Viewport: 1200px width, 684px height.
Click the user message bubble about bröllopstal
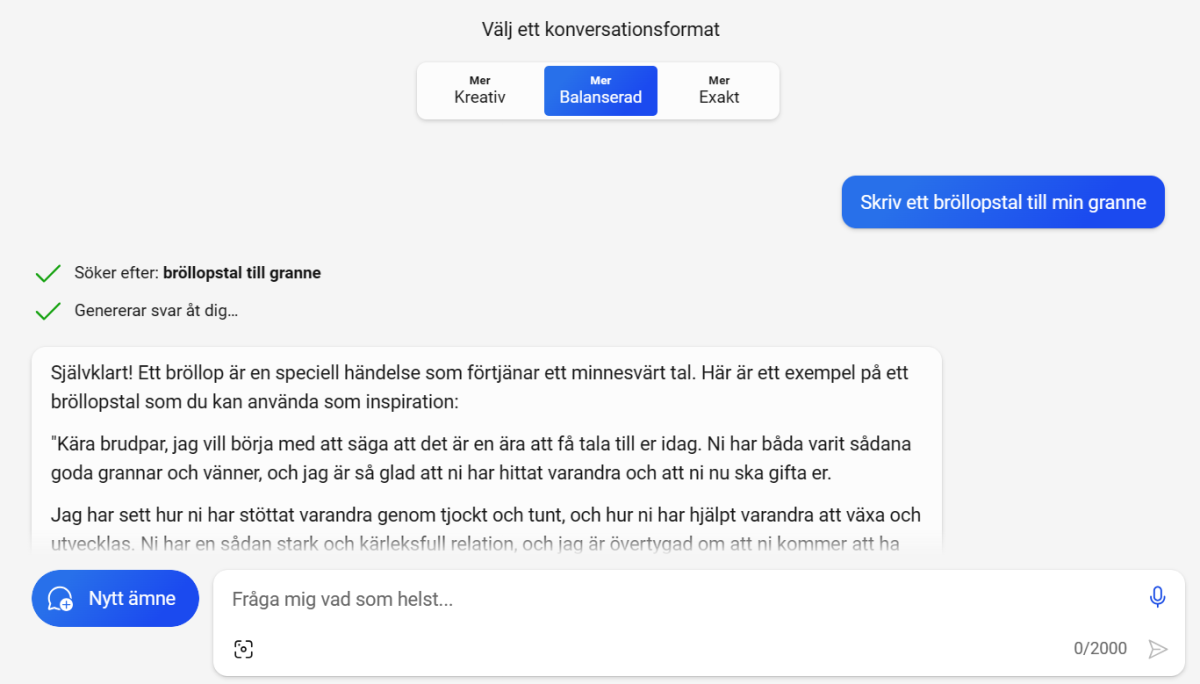(x=1002, y=202)
